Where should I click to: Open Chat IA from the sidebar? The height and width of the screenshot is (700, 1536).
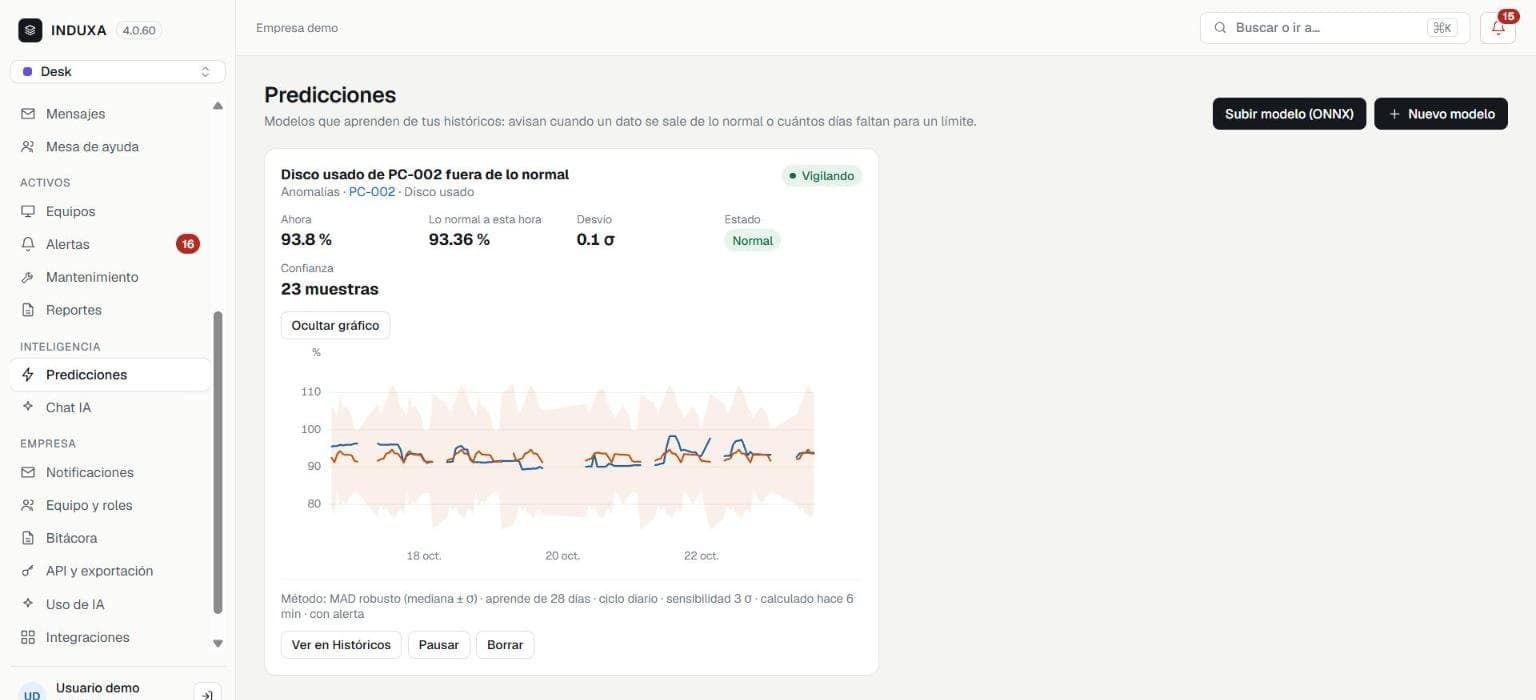tap(110, 407)
